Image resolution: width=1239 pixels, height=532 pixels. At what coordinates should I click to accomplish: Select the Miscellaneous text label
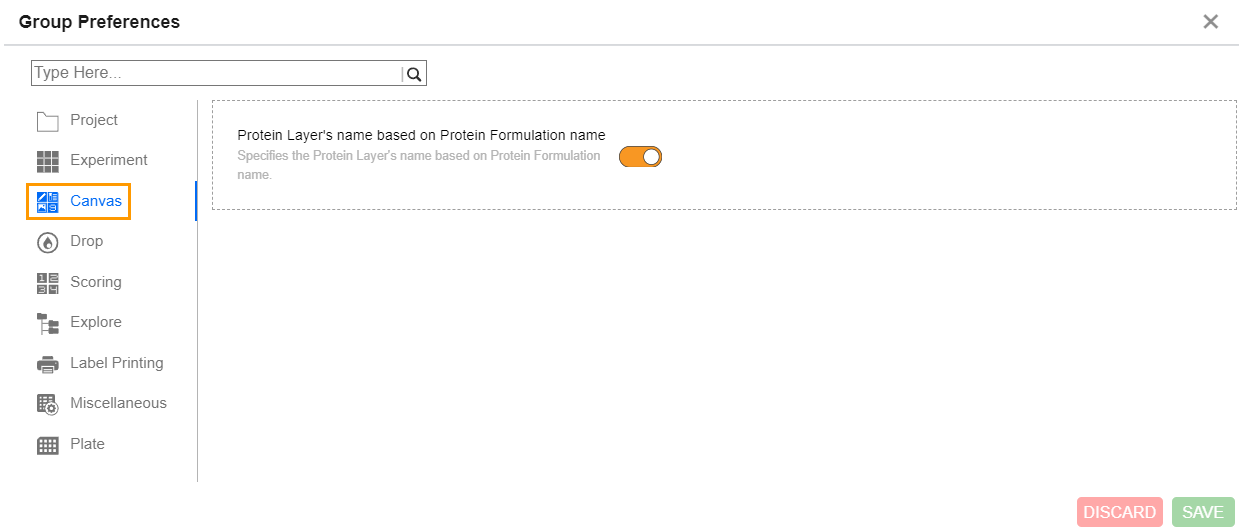click(x=118, y=403)
